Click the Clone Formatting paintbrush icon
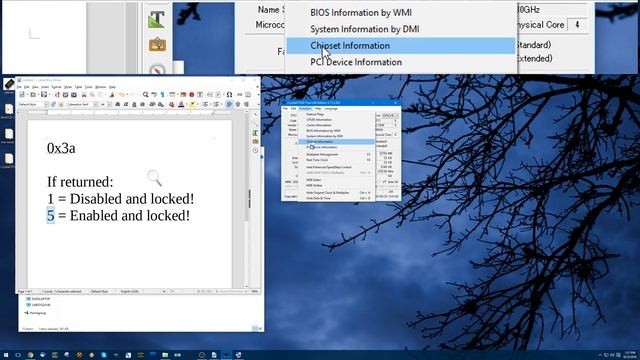 tap(111, 94)
